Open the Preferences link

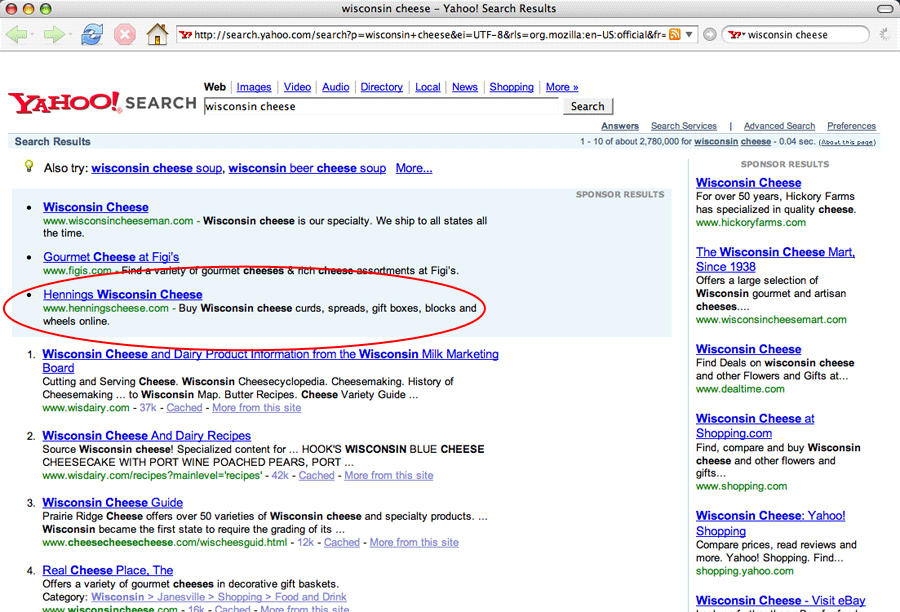click(x=851, y=126)
